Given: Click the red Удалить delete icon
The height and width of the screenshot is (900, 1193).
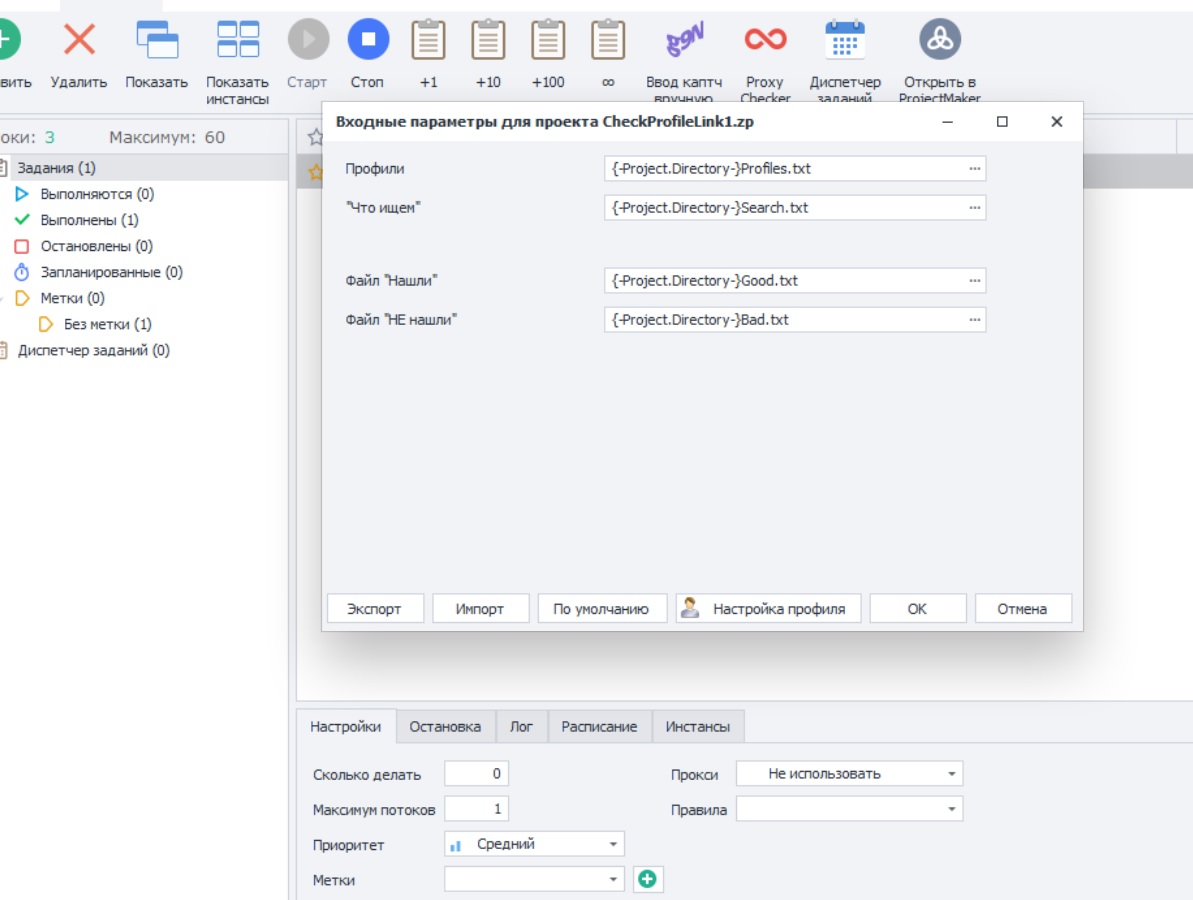Looking at the screenshot, I should 79,40.
